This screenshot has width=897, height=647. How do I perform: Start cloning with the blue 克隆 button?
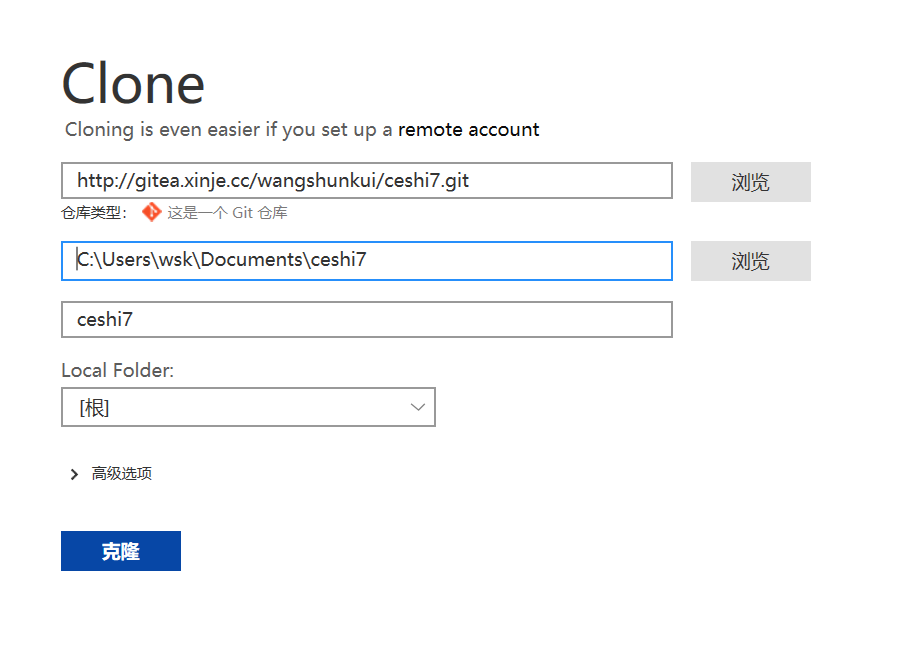pyautogui.click(x=121, y=551)
